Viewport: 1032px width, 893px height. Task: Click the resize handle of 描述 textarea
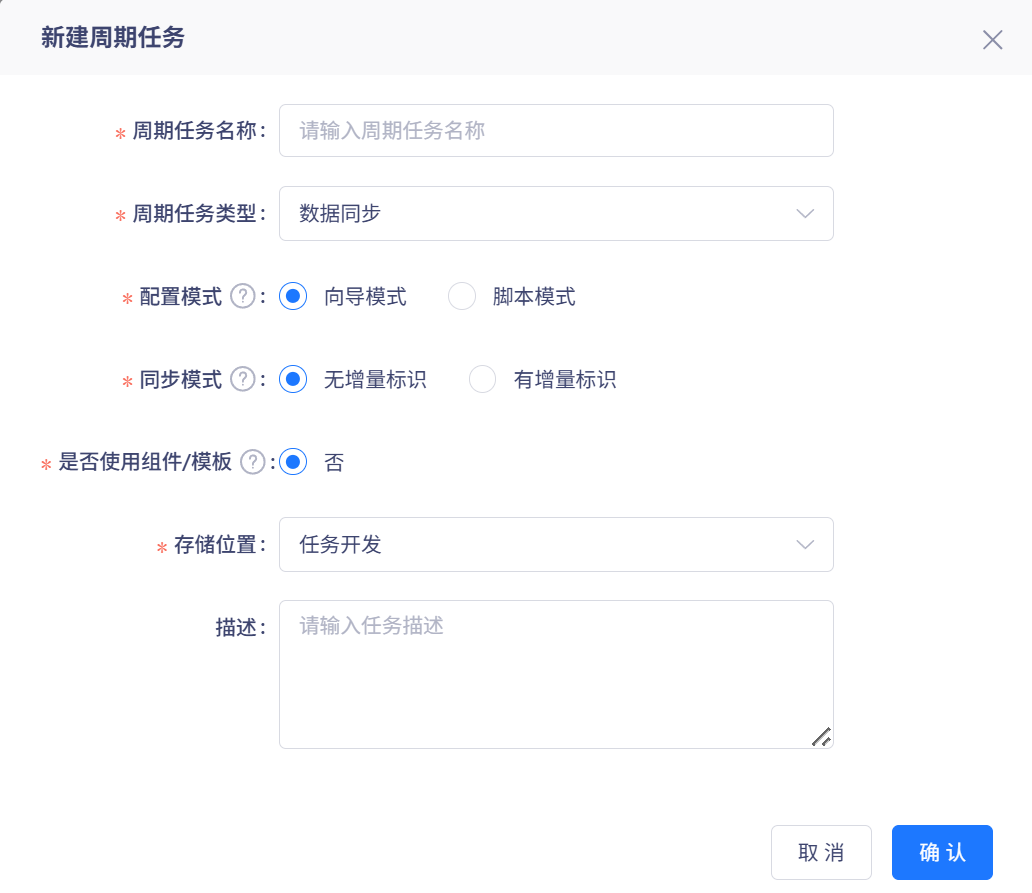[x=821, y=737]
